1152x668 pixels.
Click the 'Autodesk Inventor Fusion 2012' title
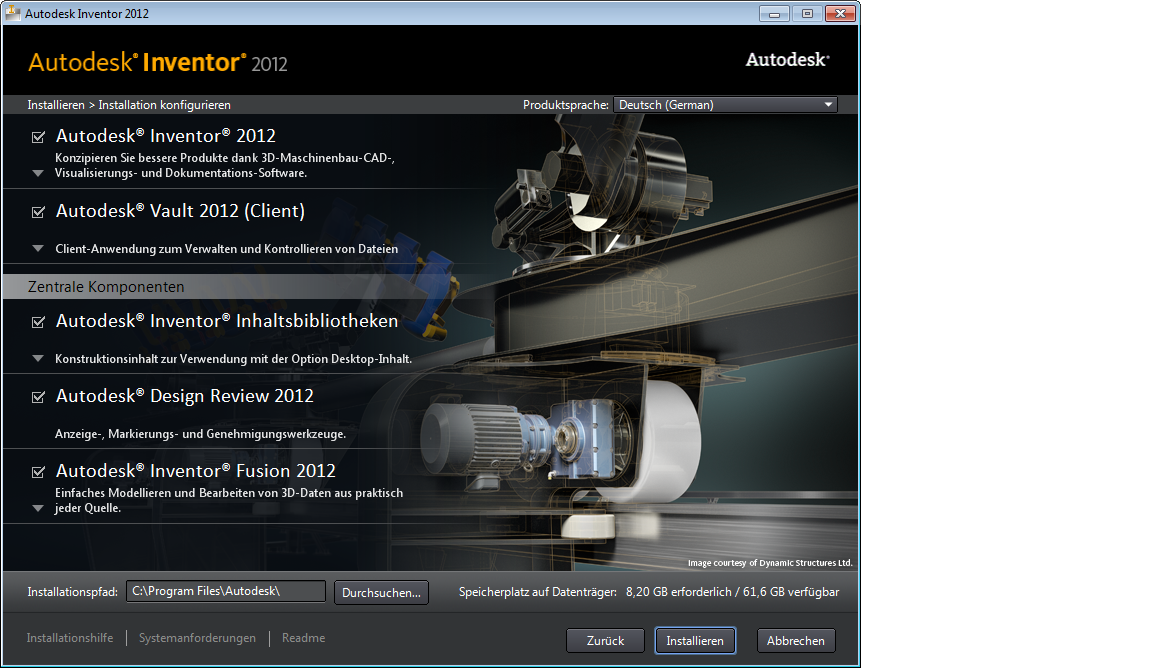[196, 471]
